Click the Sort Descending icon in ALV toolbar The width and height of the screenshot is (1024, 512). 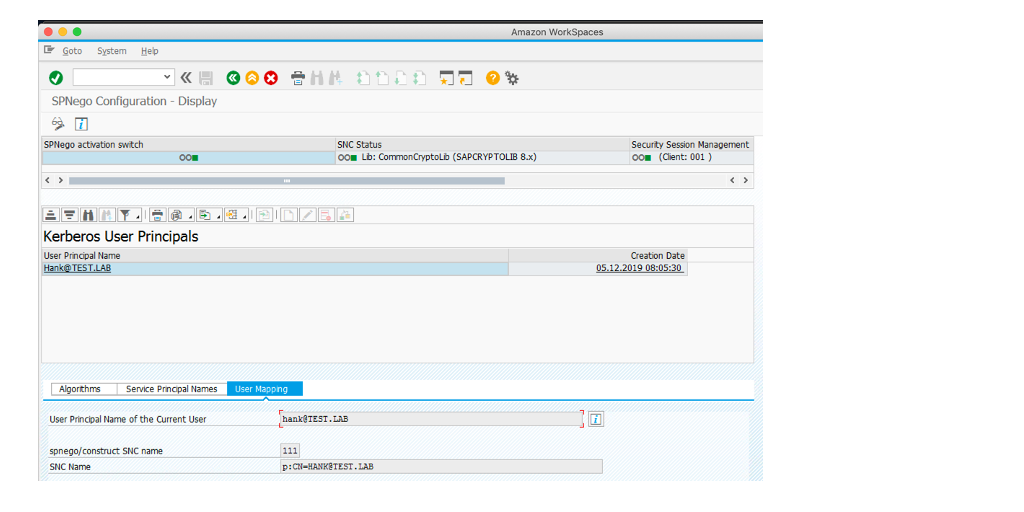coord(69,214)
